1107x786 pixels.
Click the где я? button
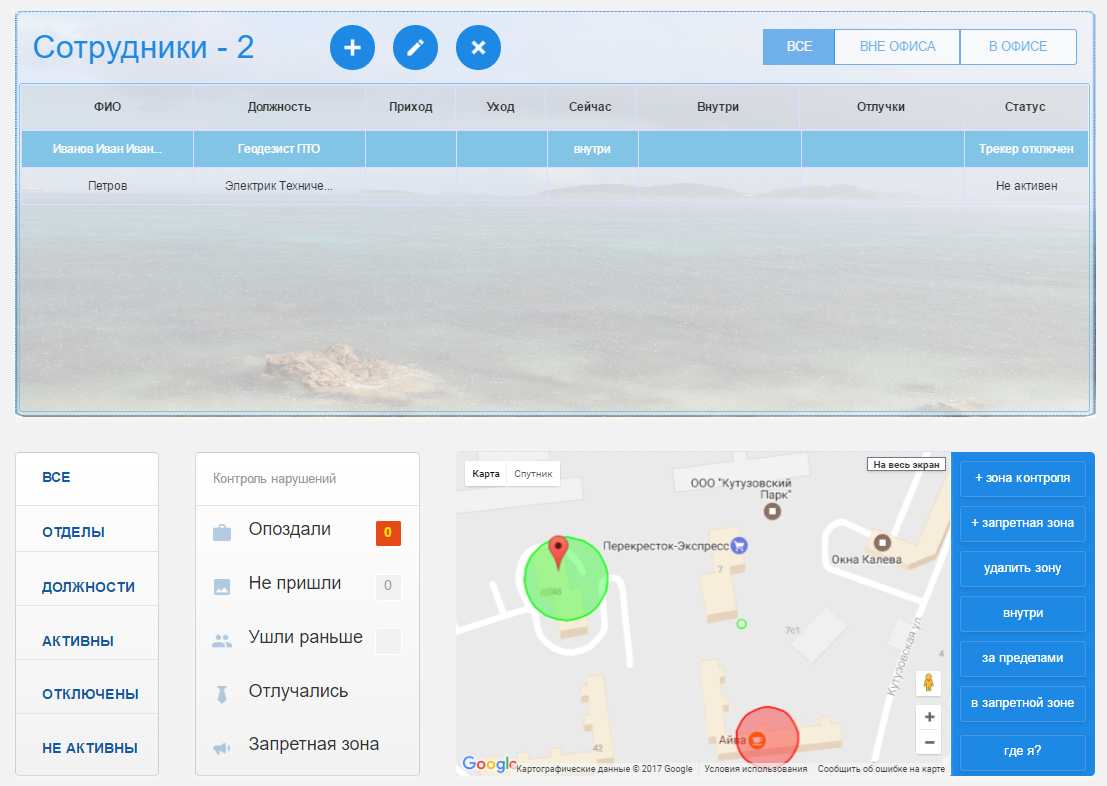pyautogui.click(x=1022, y=749)
